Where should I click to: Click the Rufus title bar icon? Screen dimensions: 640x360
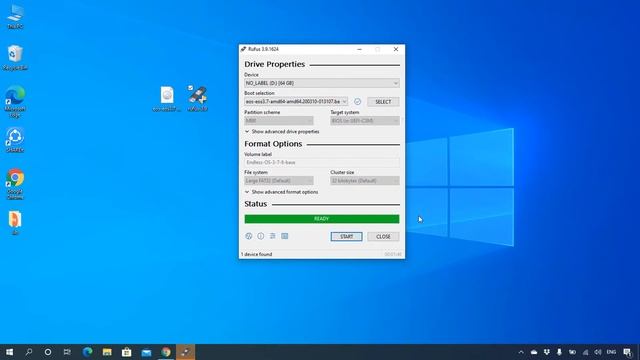pos(244,49)
